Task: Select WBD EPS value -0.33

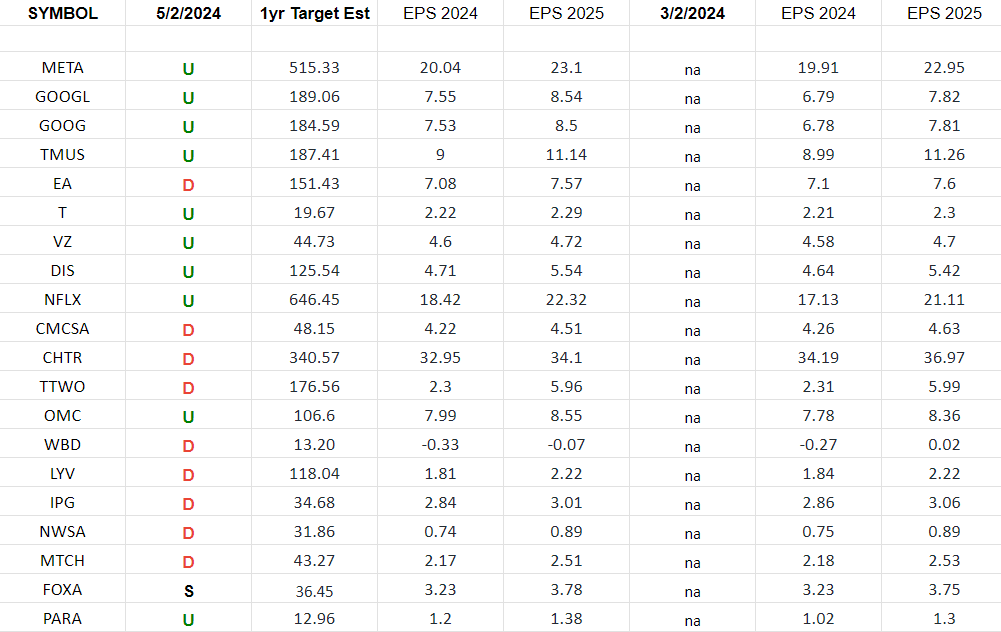Action: (440, 445)
